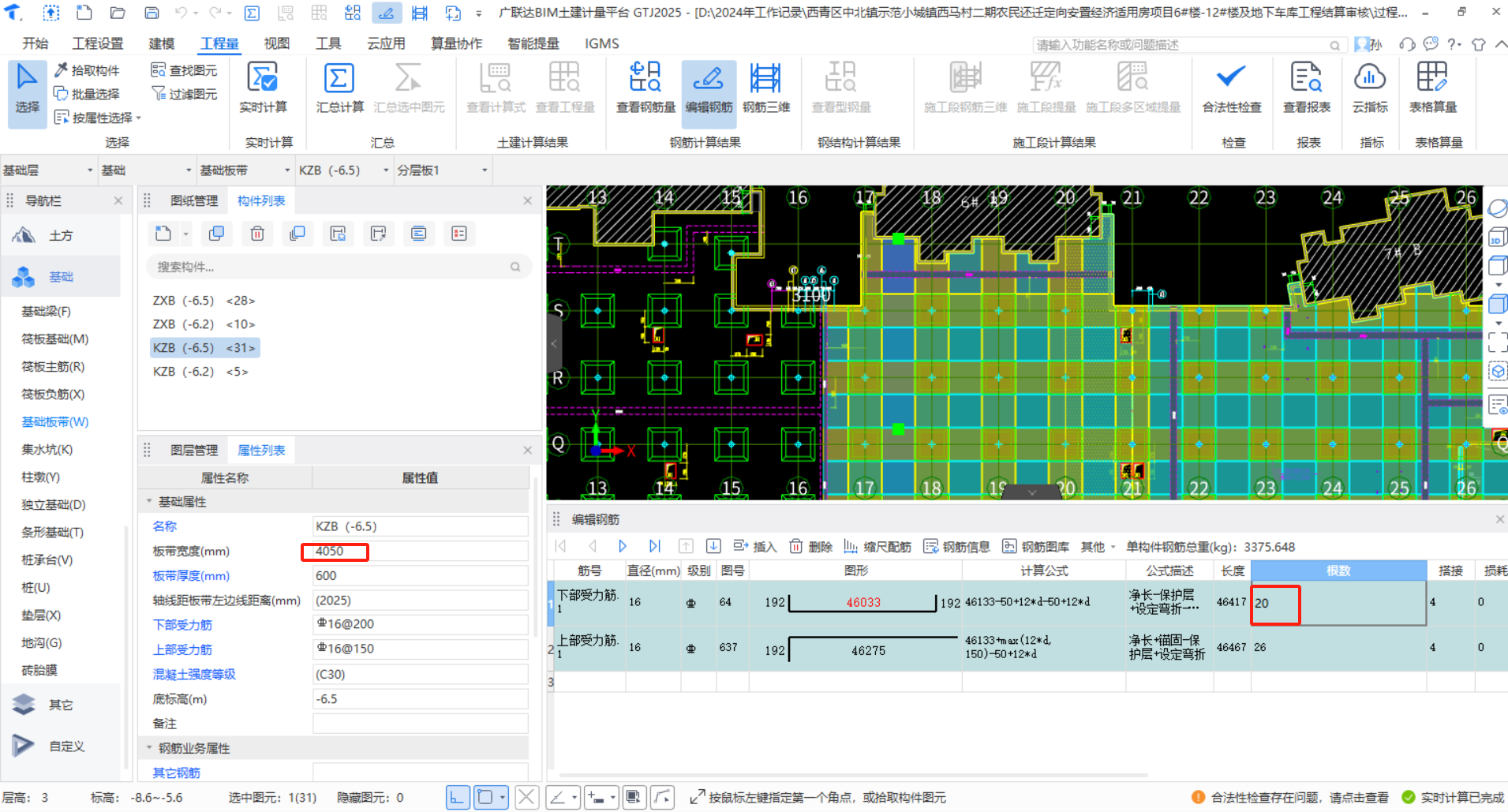1508x812 pixels.
Task: Click the save icon in title toolbar
Action: pos(152,13)
